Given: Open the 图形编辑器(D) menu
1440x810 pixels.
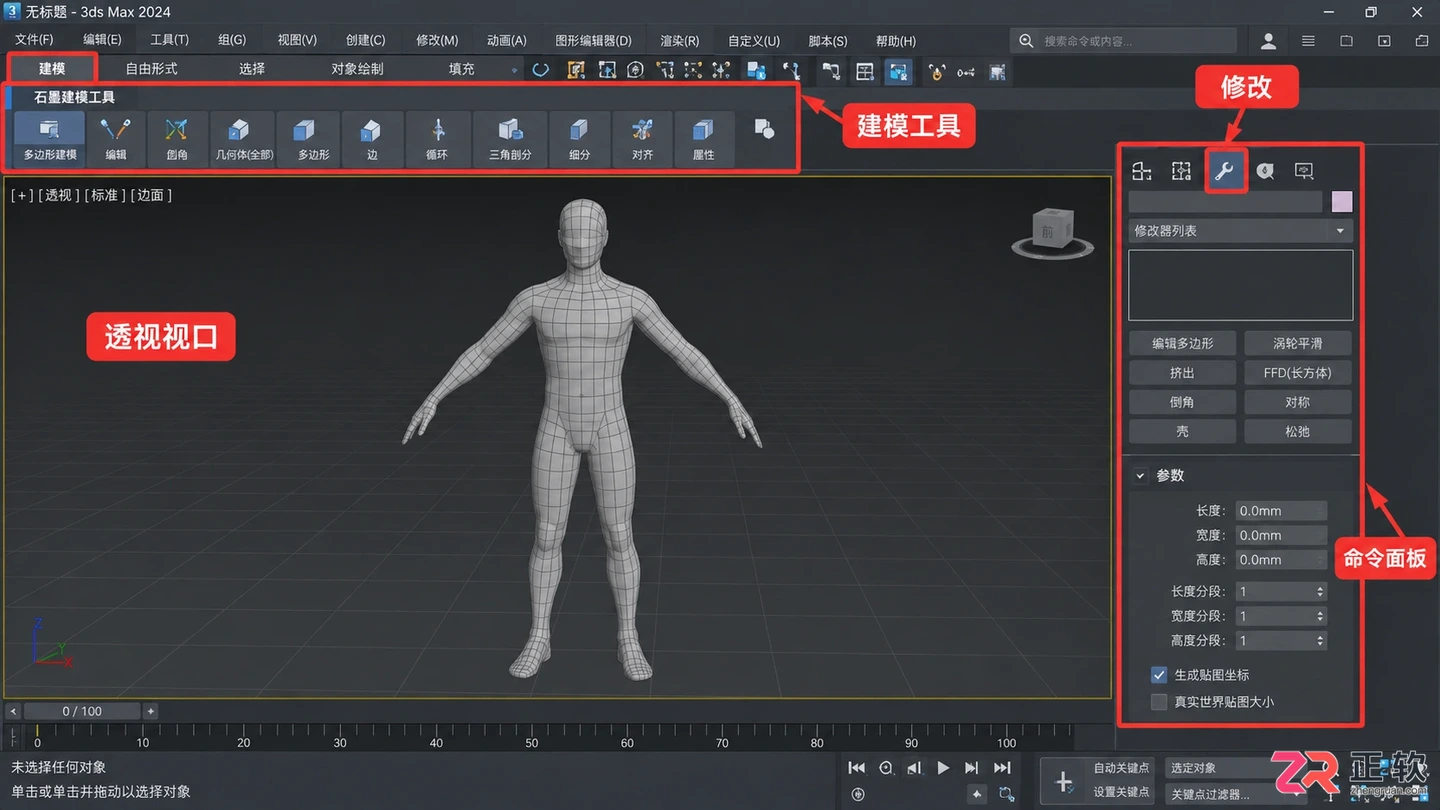Looking at the screenshot, I should pyautogui.click(x=593, y=40).
